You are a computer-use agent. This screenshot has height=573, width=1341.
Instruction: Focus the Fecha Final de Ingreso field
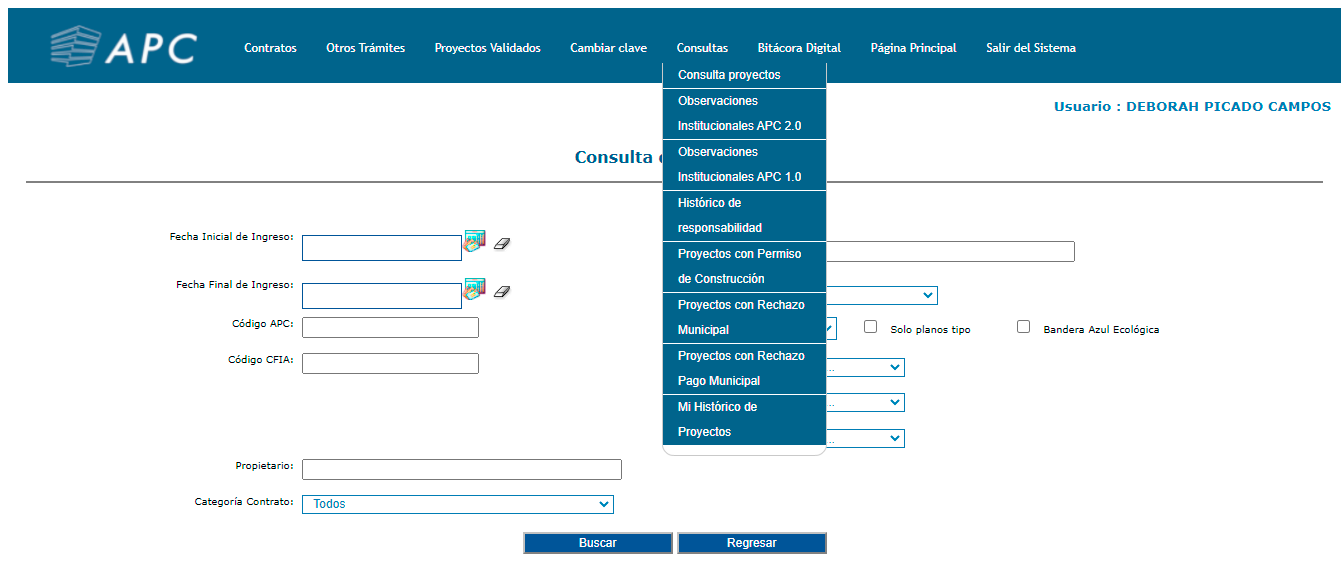tap(382, 296)
